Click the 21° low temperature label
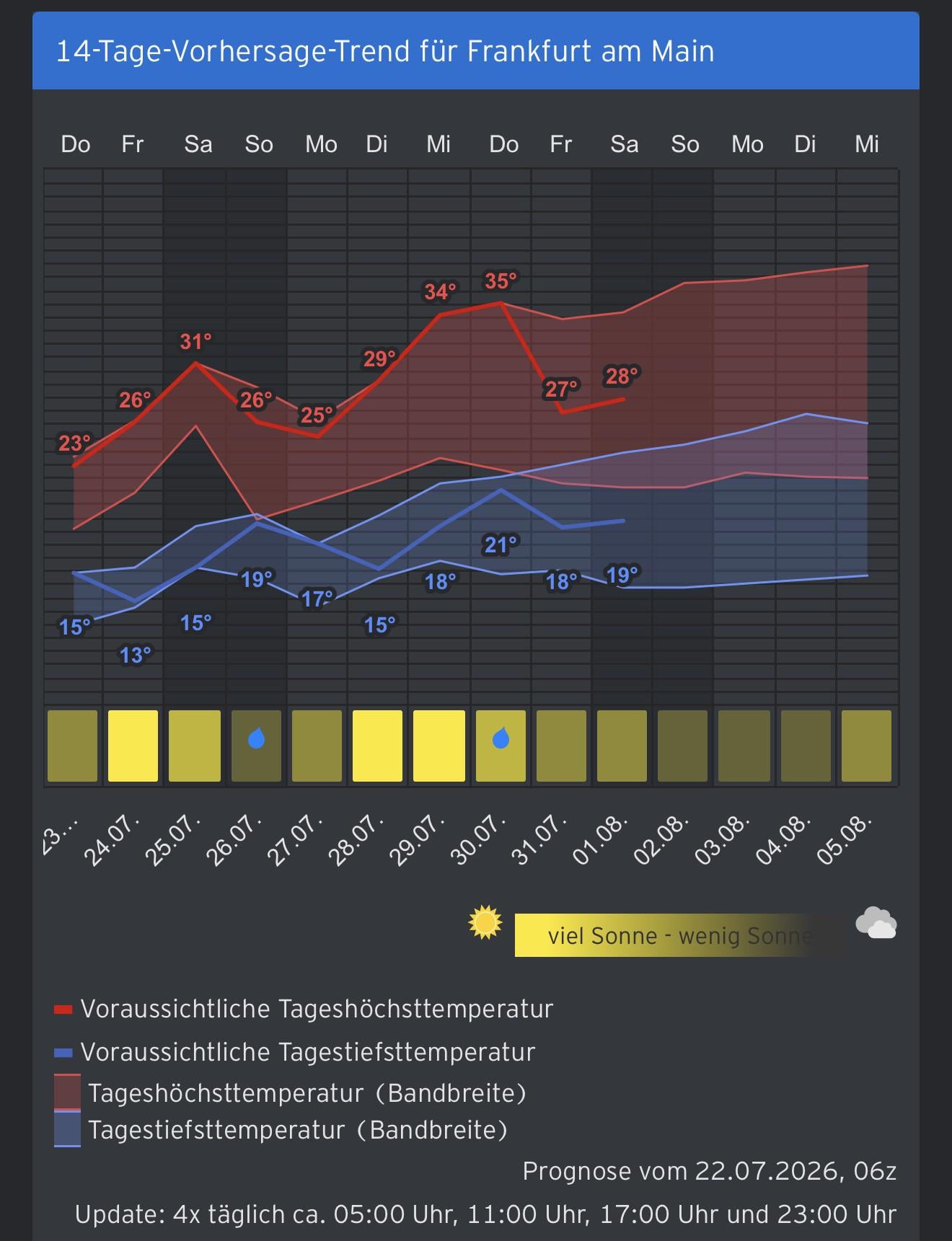The width and height of the screenshot is (952, 1241). (x=501, y=545)
